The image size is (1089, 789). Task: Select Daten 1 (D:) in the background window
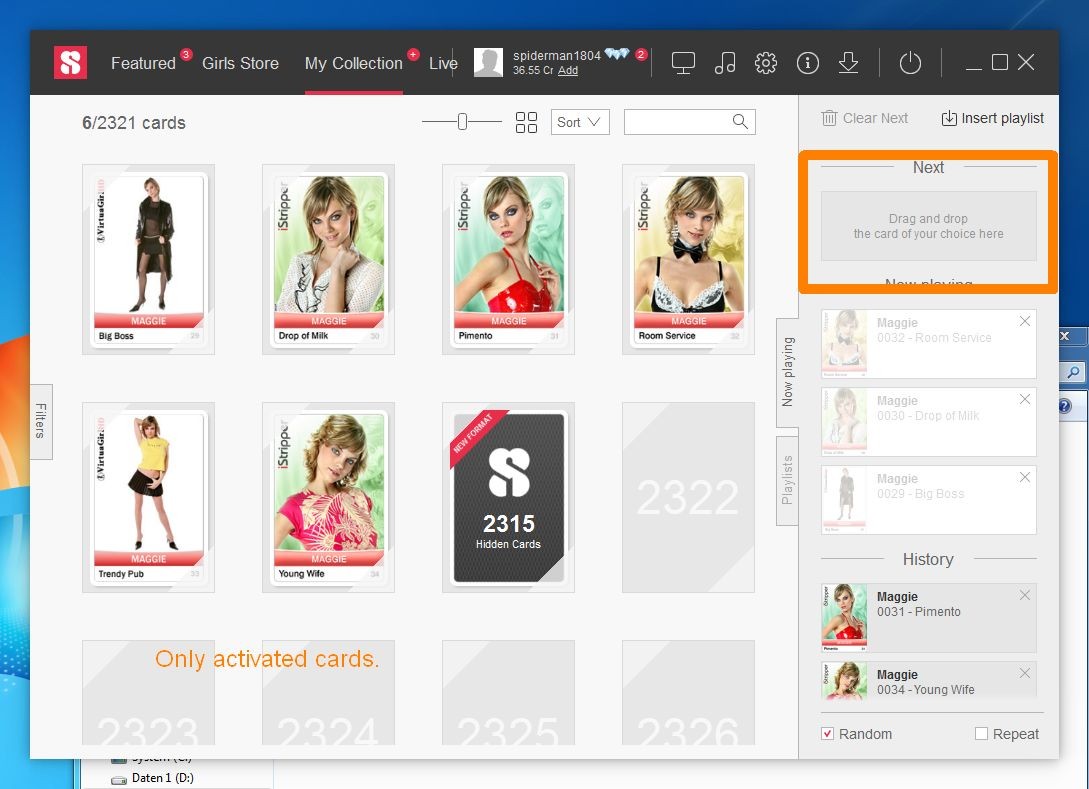[x=163, y=778]
